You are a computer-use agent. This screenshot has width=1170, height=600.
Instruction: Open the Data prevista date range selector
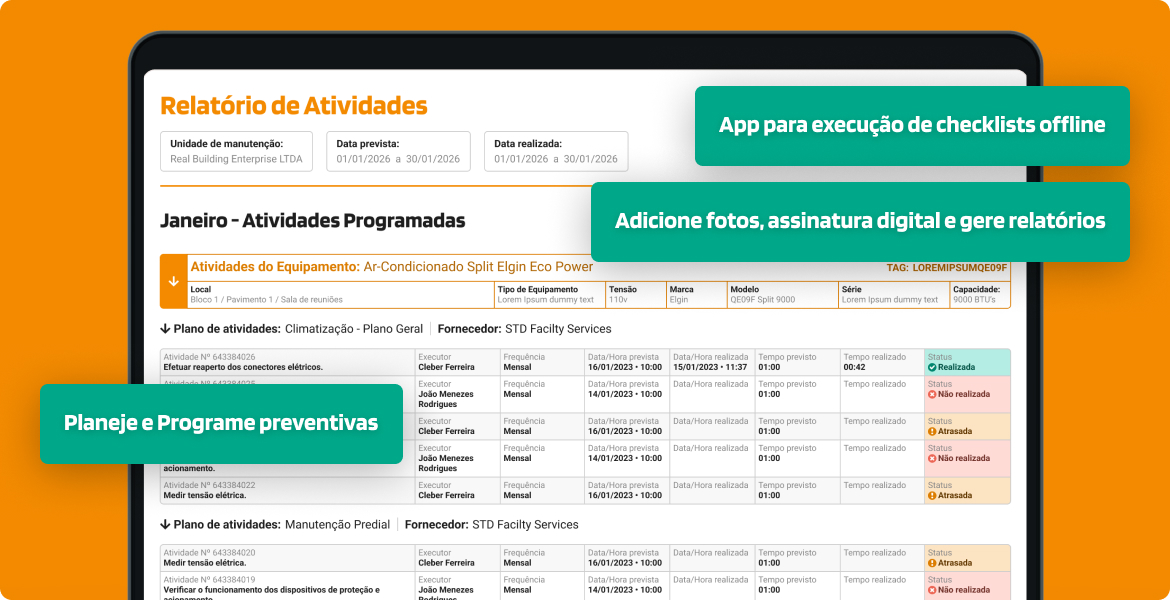(x=398, y=151)
